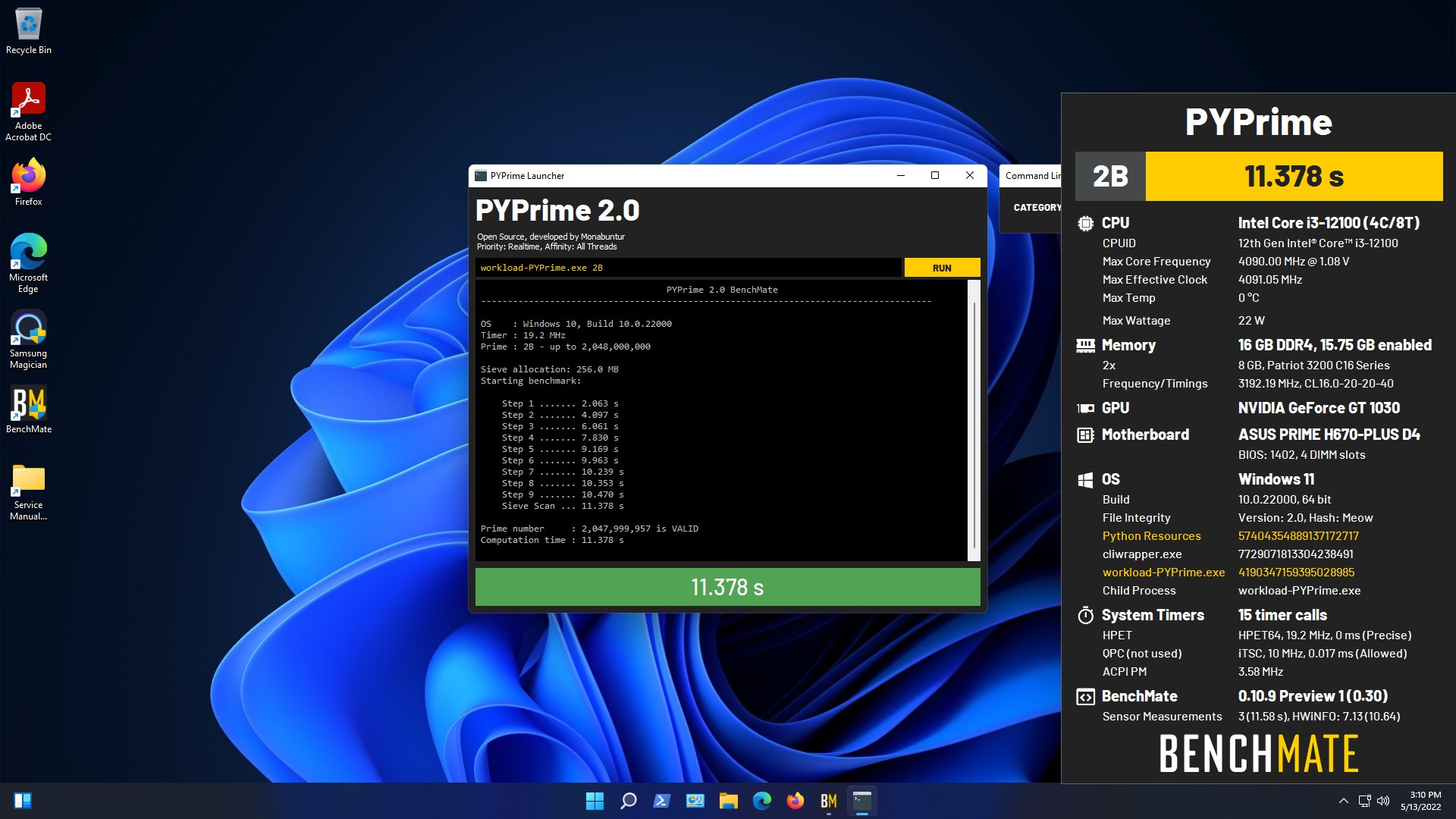This screenshot has height=819, width=1456.
Task: Close the PYPrime Launcher window
Action: tap(969, 176)
